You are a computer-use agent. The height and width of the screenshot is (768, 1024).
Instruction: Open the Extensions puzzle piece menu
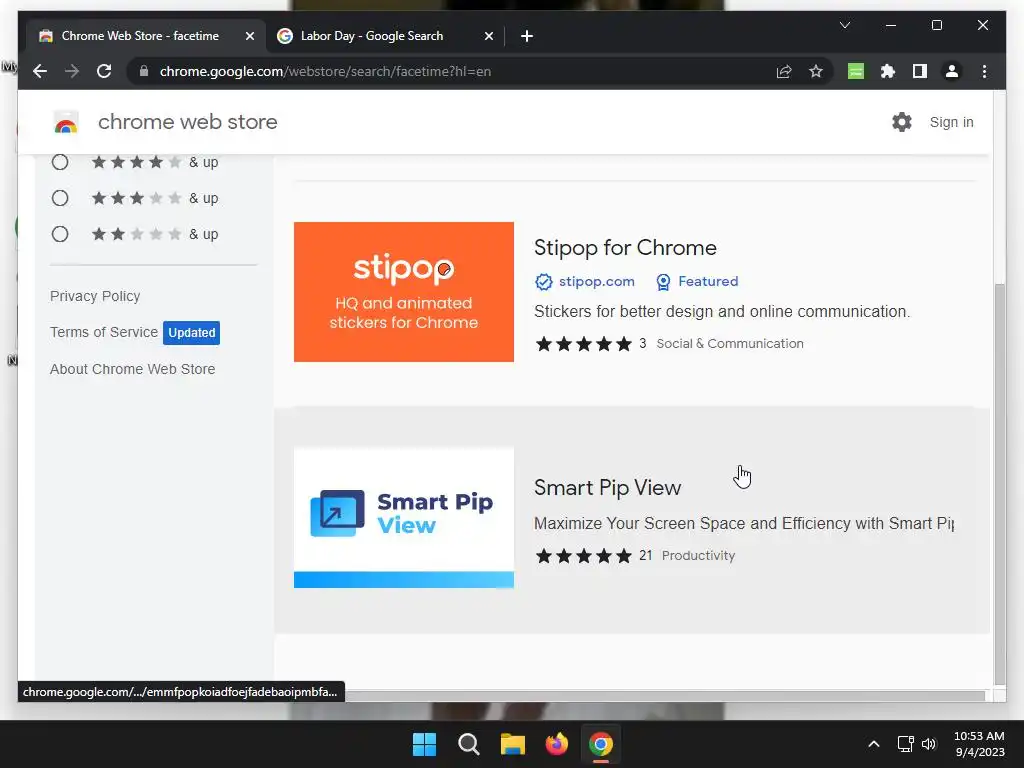(x=888, y=71)
